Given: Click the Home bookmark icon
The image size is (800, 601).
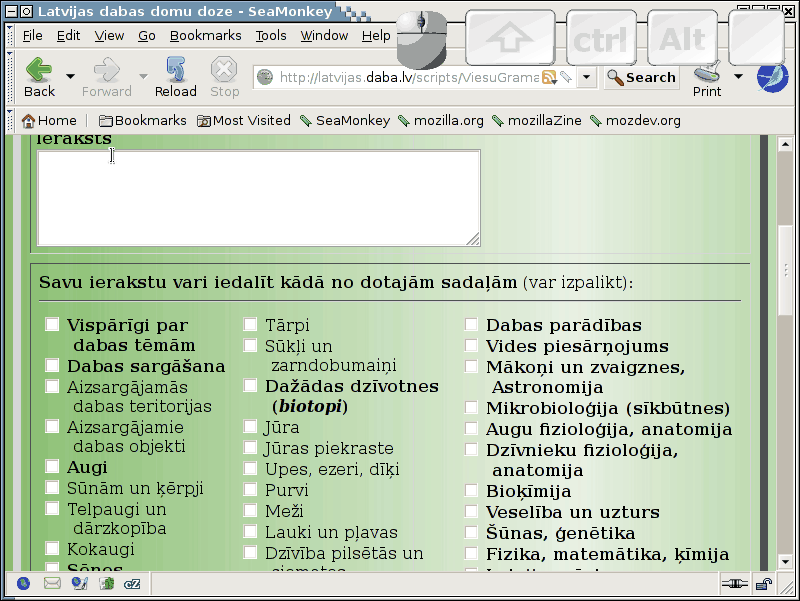Looking at the screenshot, I should click(x=29, y=121).
